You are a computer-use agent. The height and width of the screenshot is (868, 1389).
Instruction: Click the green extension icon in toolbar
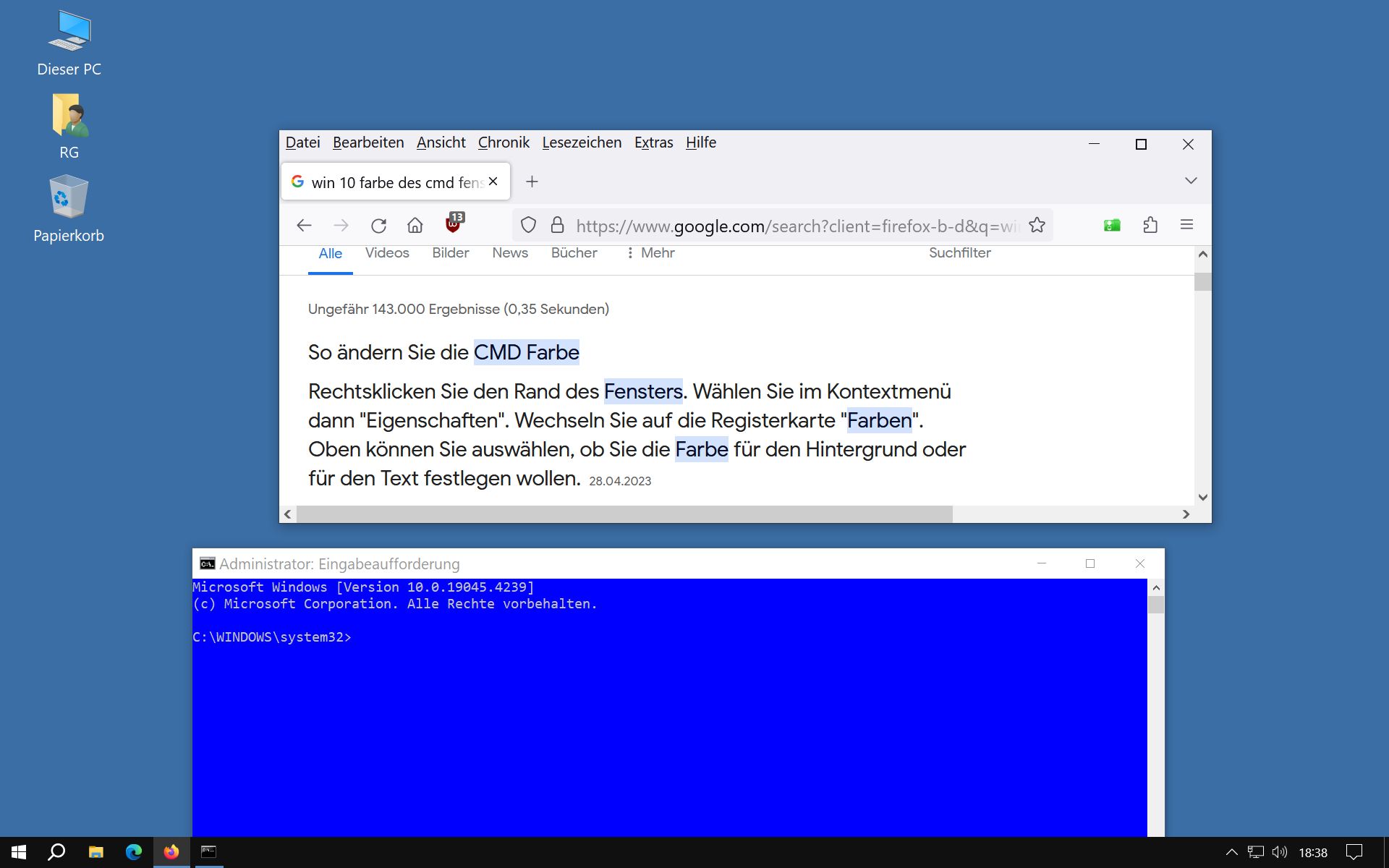[1112, 226]
